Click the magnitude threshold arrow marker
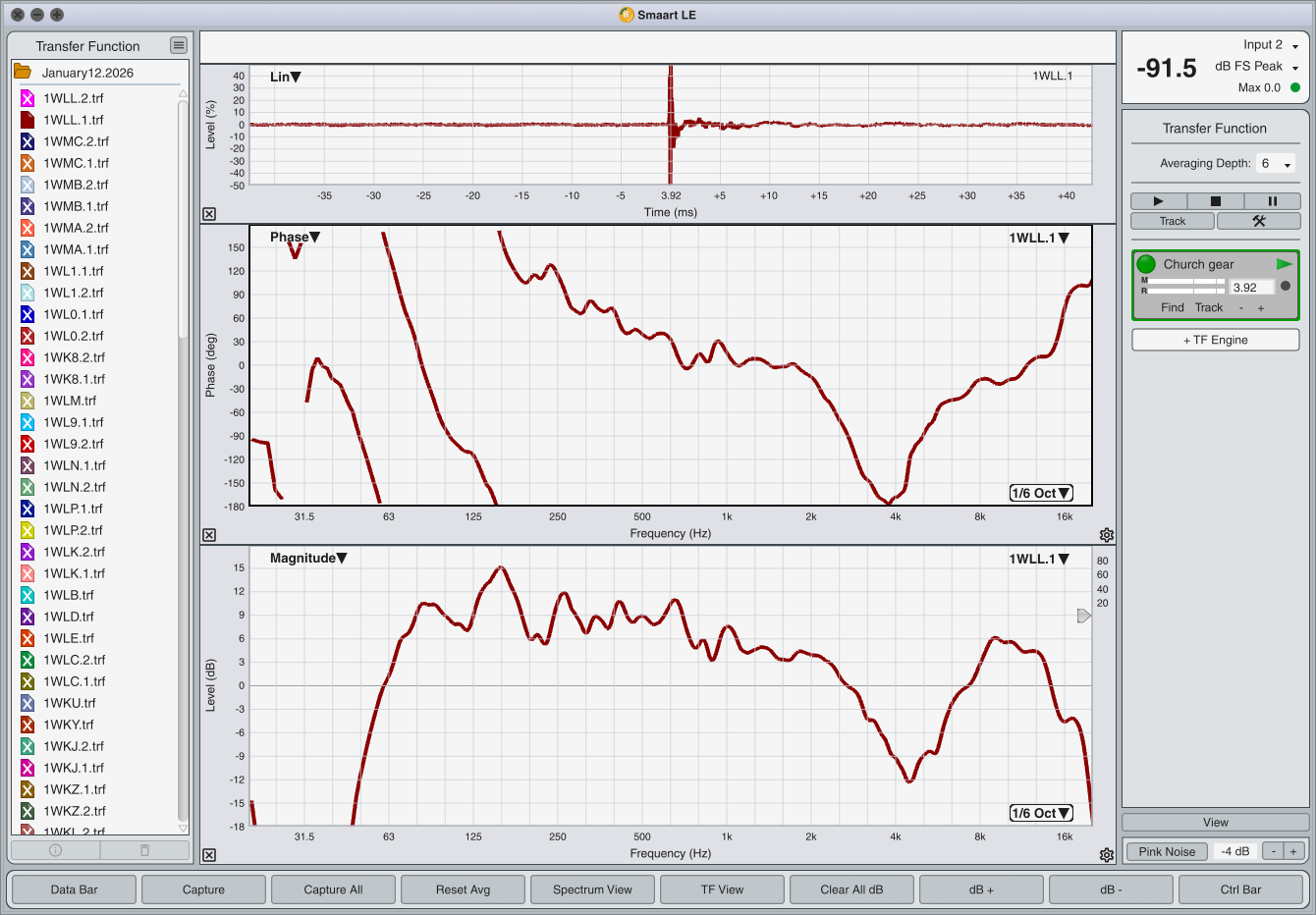This screenshot has height=915, width=1316. [x=1084, y=616]
